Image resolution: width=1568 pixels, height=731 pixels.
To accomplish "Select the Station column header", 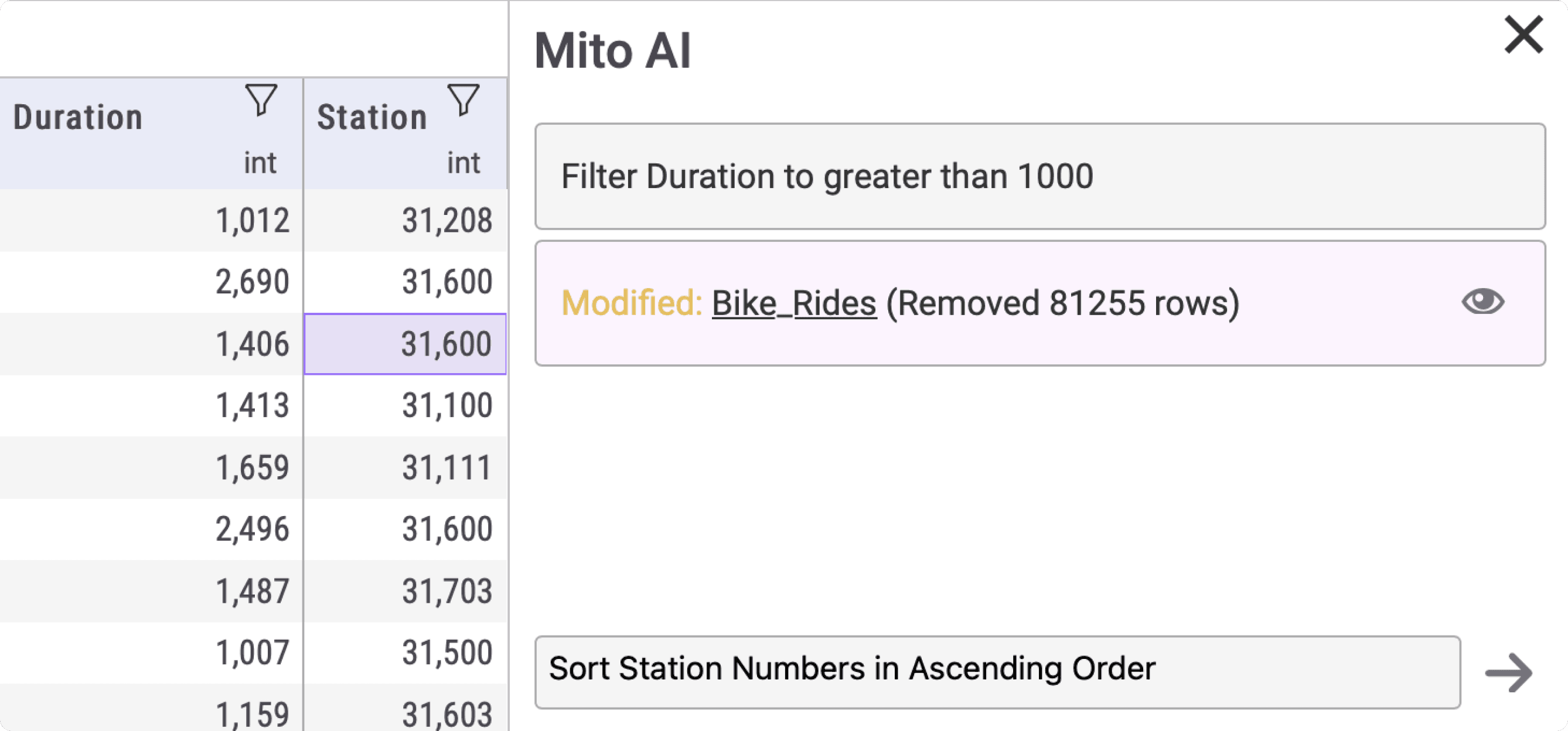I will [x=372, y=117].
